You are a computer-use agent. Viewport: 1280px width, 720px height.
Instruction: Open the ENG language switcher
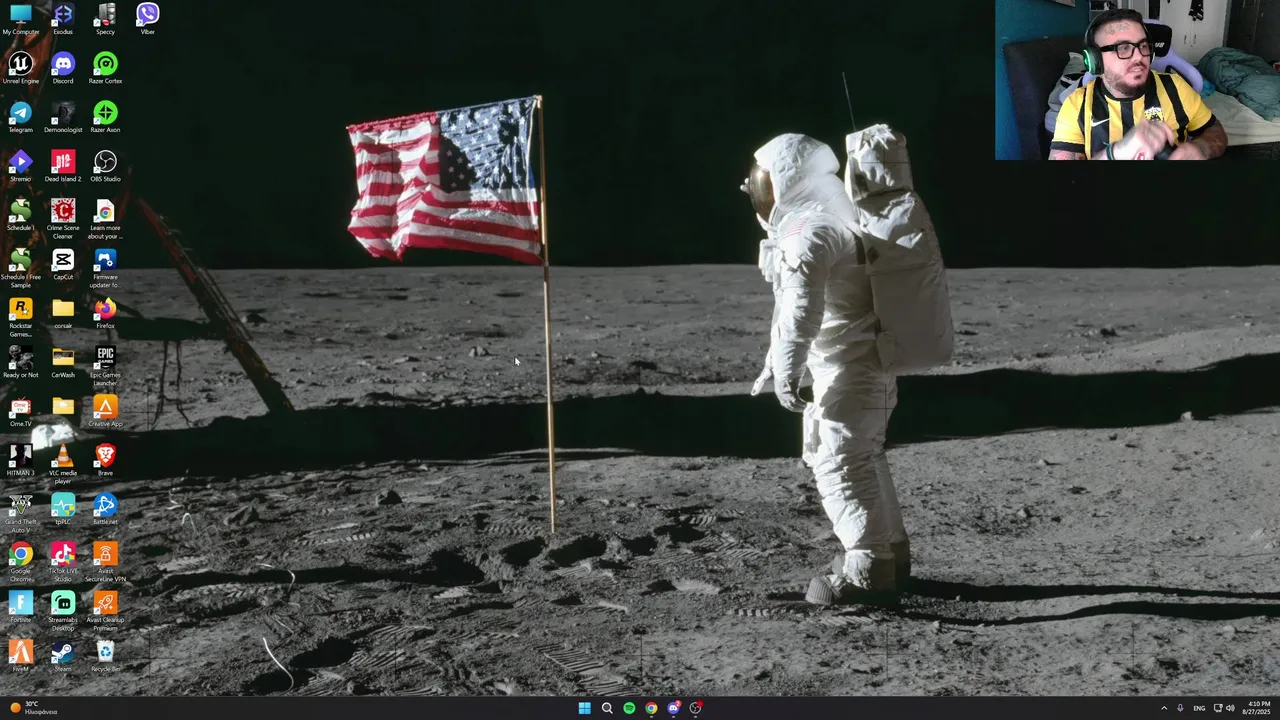[x=1199, y=708]
